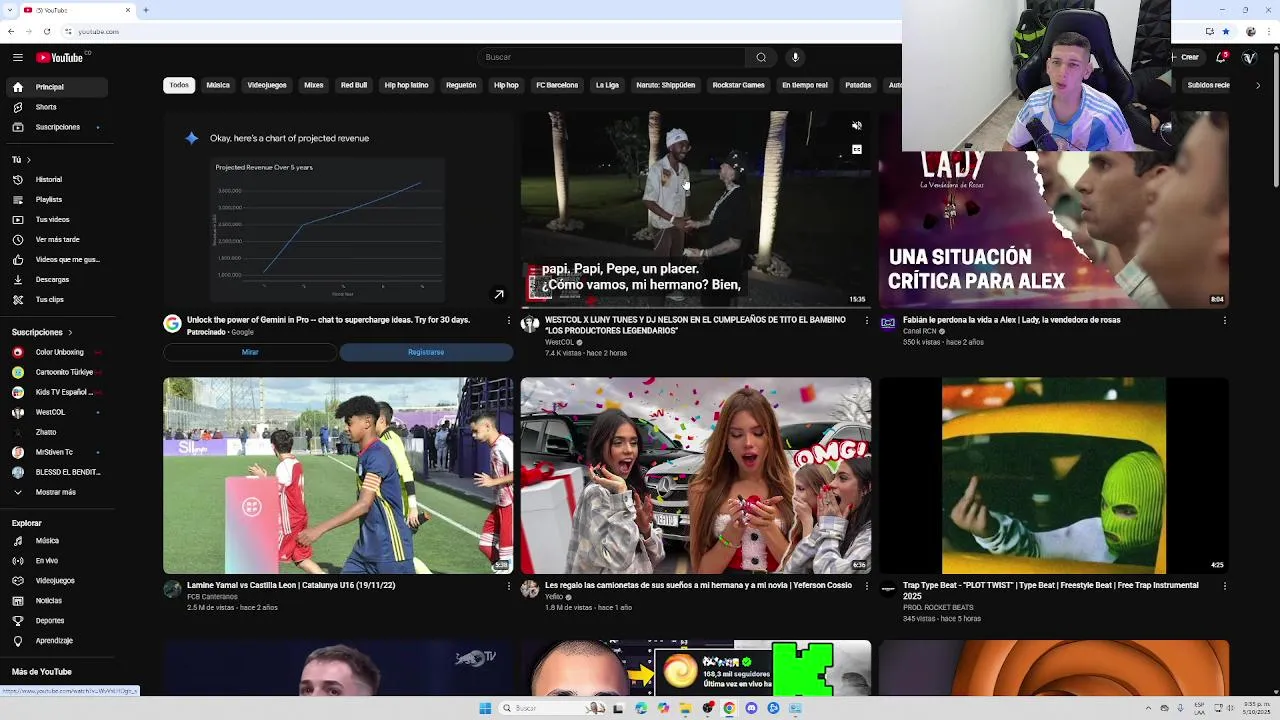
Task: Open Discord from the taskbar
Action: (751, 708)
